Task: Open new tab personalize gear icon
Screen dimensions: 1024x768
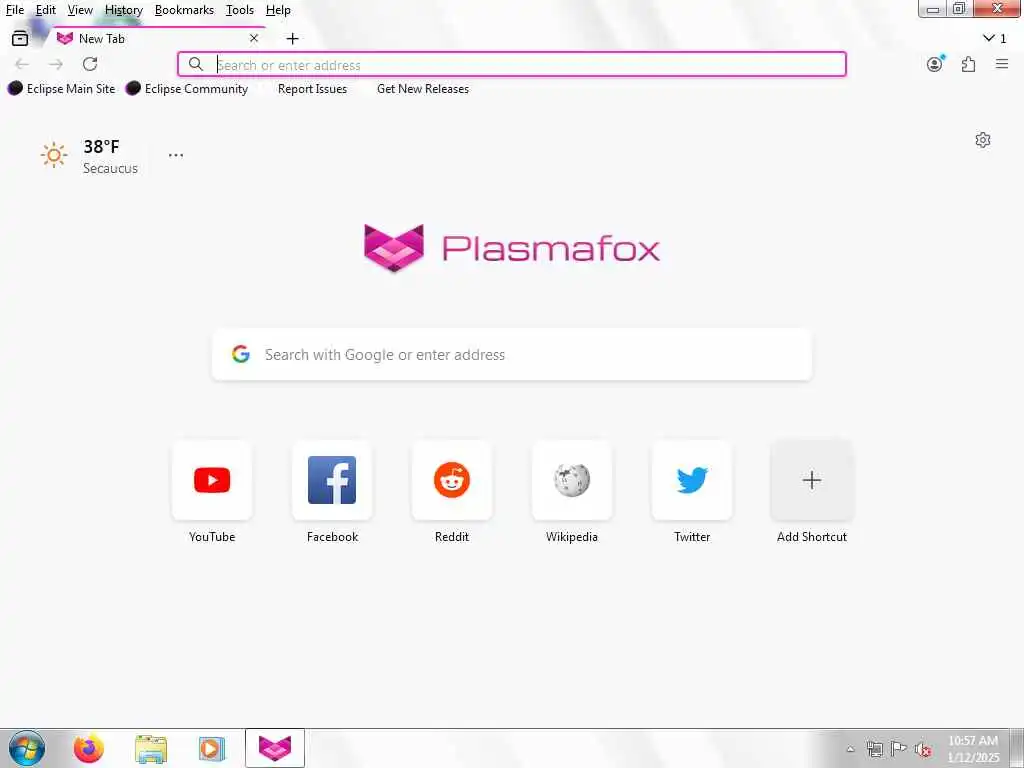Action: [983, 140]
